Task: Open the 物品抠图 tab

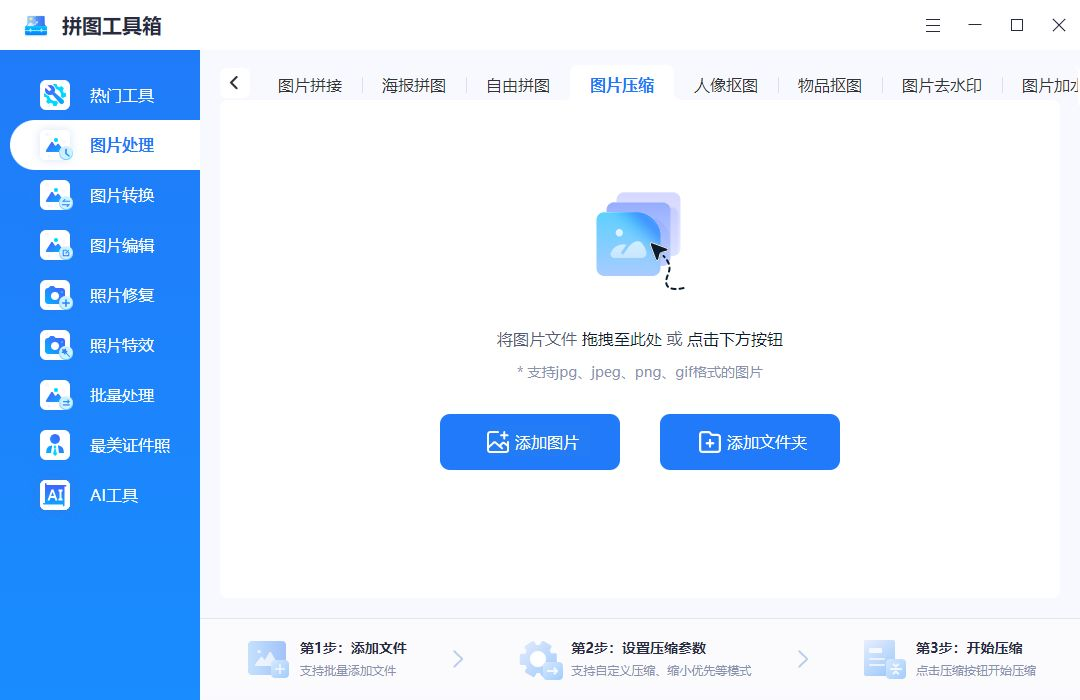Action: pos(830,85)
